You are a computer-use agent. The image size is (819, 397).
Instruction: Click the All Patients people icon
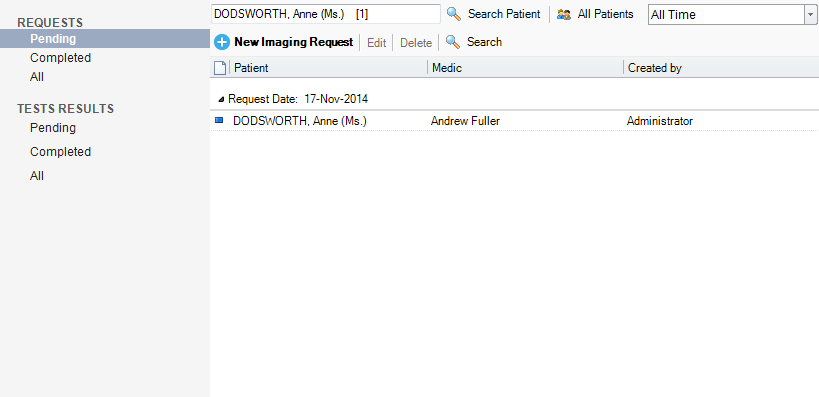point(564,15)
